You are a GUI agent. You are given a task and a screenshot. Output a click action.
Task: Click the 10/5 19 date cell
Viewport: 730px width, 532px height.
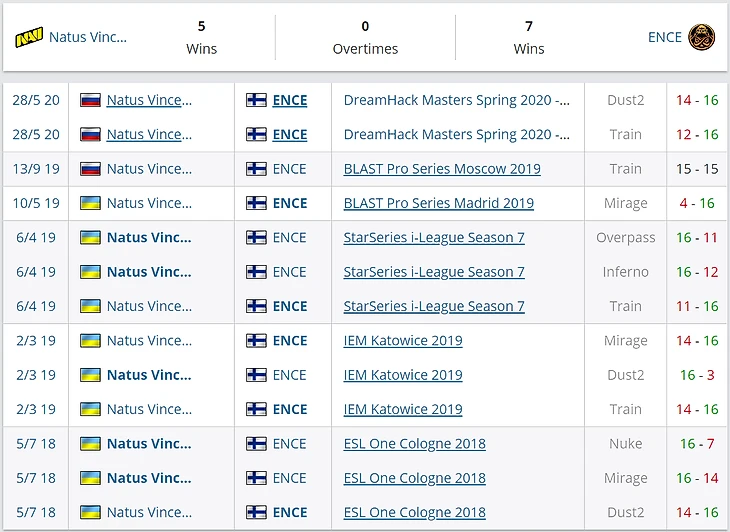coord(36,203)
